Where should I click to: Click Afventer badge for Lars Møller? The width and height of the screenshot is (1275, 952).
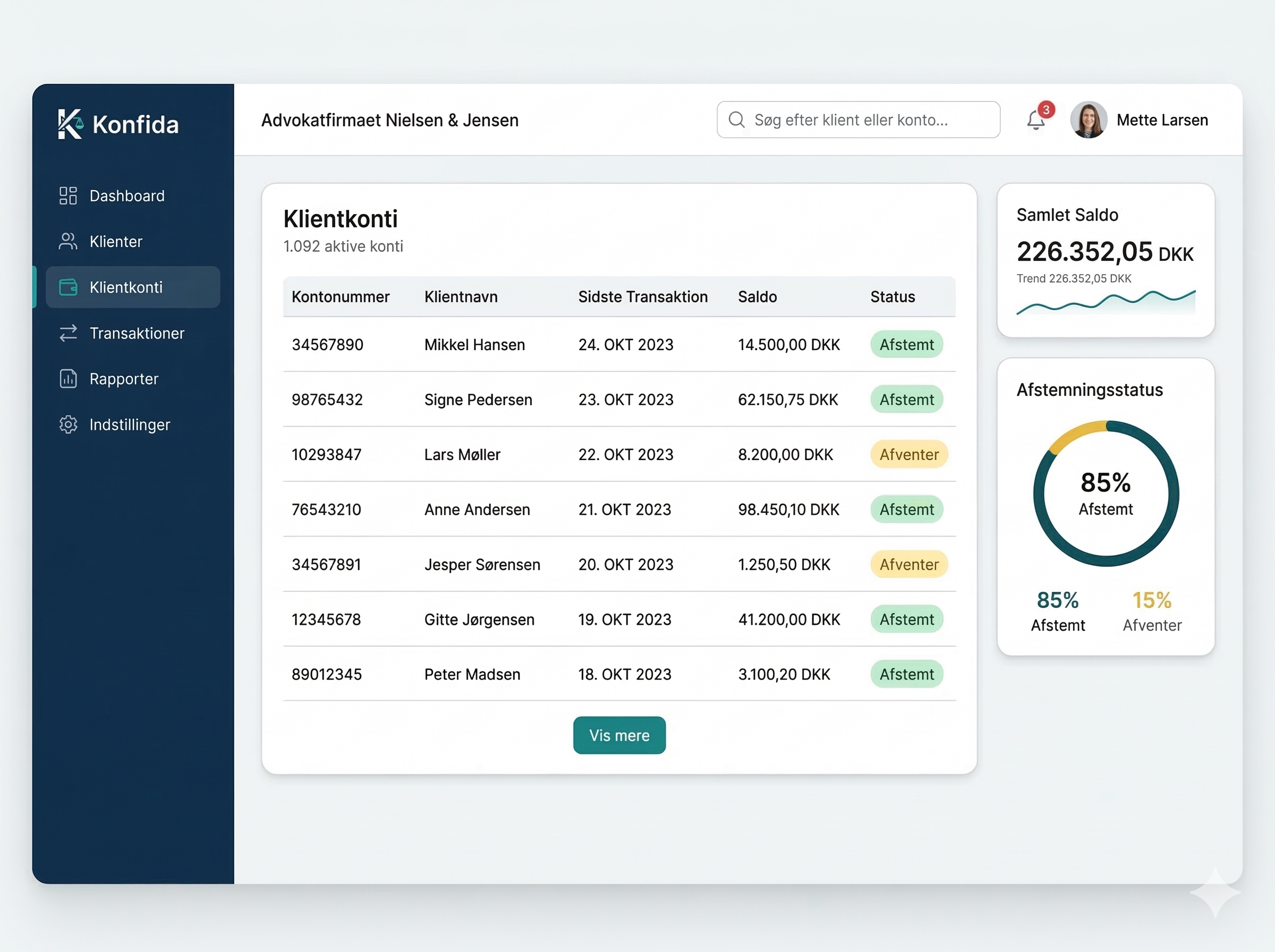tap(909, 455)
